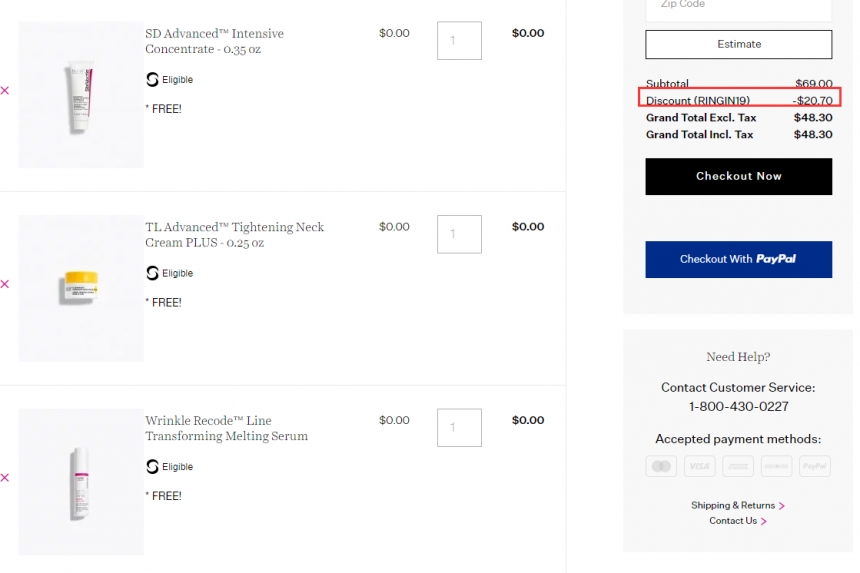
Task: Select quantity box for SD Advanced Concentrate
Action: point(459,41)
